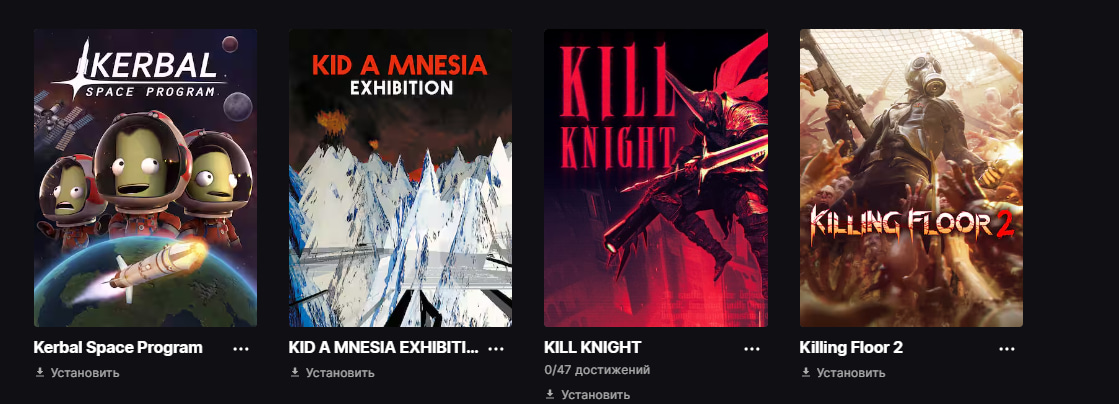Click download arrow icon under Killing Floor 2
The width and height of the screenshot is (1119, 404).
(806, 373)
